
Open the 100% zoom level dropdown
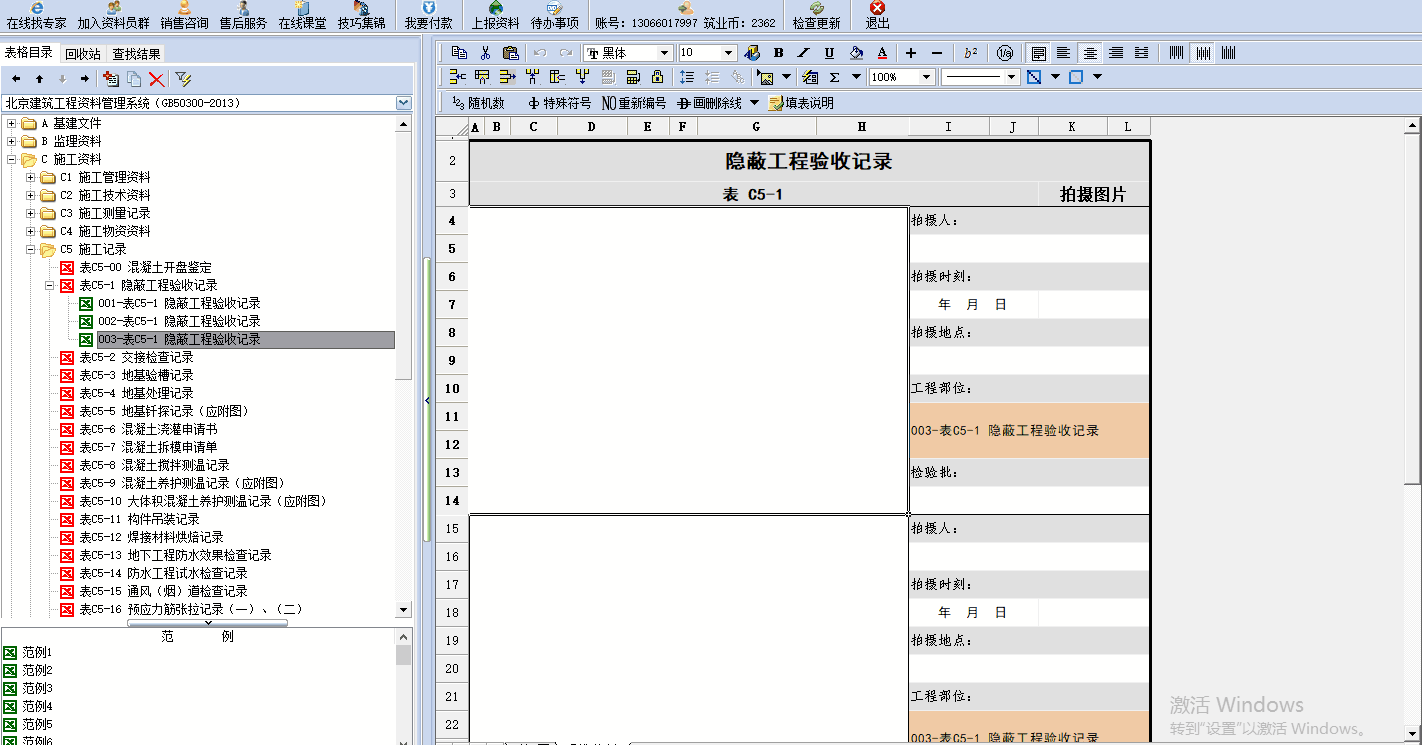click(926, 77)
